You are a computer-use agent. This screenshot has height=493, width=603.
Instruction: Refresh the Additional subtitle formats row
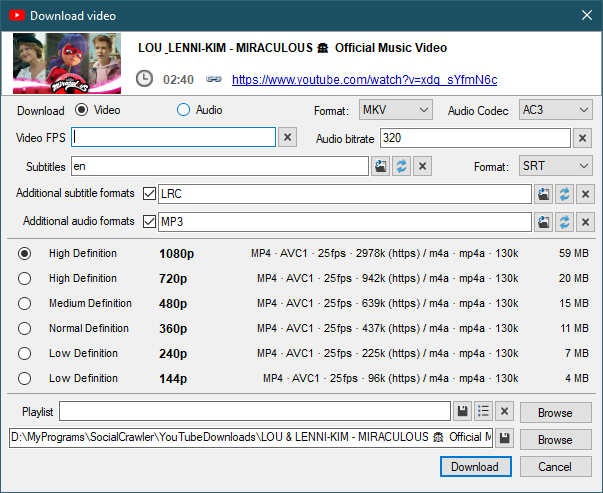coord(564,194)
